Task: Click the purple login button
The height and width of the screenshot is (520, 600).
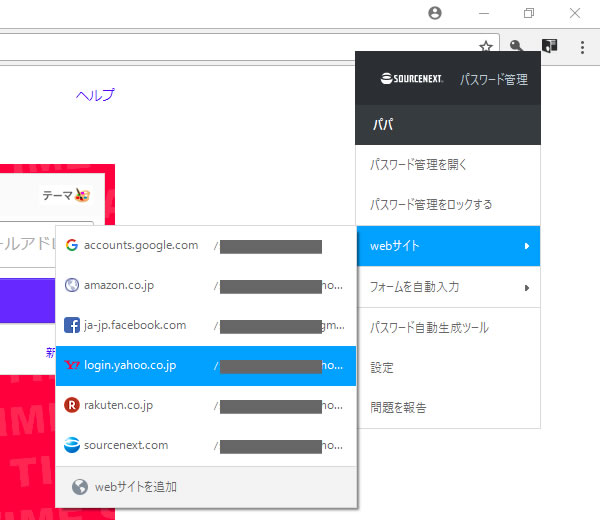Action: pos(28,301)
